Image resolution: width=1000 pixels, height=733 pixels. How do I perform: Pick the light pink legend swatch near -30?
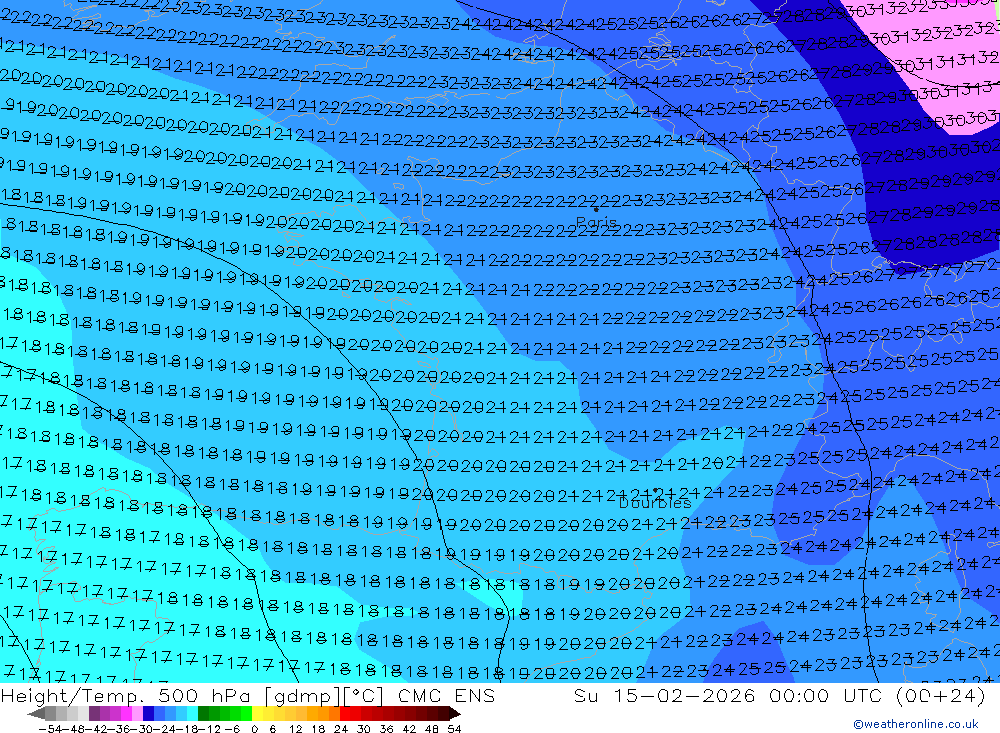click(x=137, y=714)
